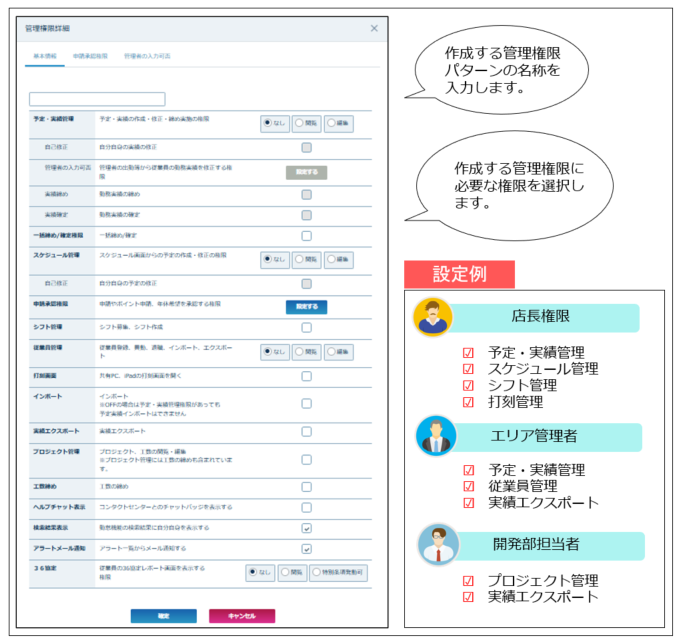Viewport: 678px width, 640px height.
Task: Select なし for 予定・実績管理
Action: click(x=275, y=123)
